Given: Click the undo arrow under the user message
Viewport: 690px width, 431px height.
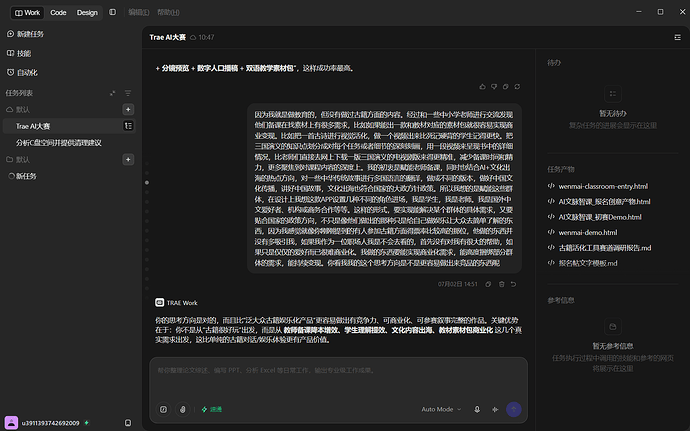Looking at the screenshot, I should pos(514,284).
